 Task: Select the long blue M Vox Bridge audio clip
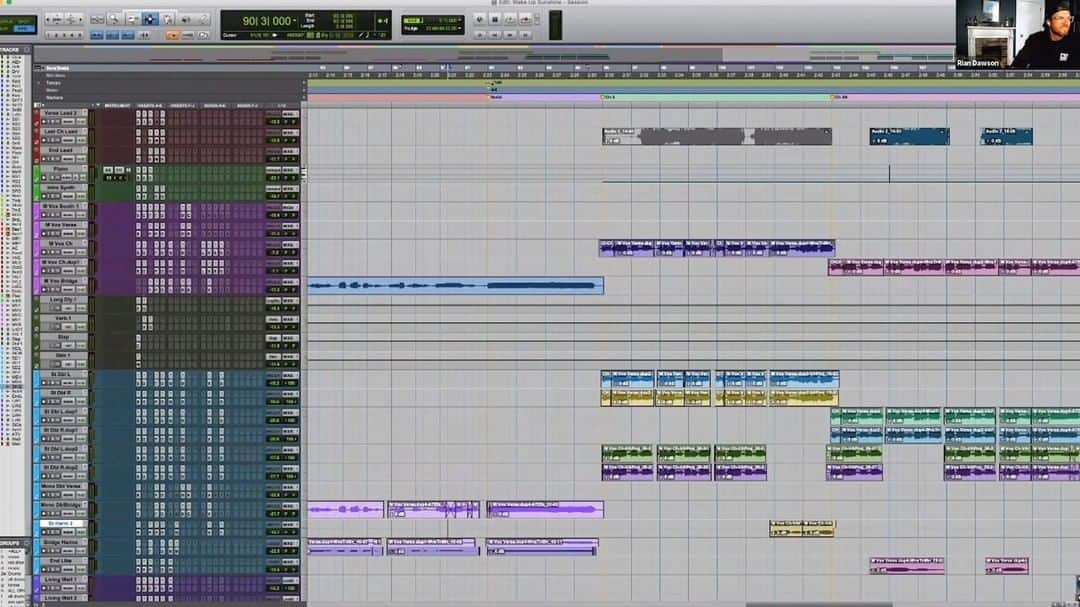(x=455, y=285)
